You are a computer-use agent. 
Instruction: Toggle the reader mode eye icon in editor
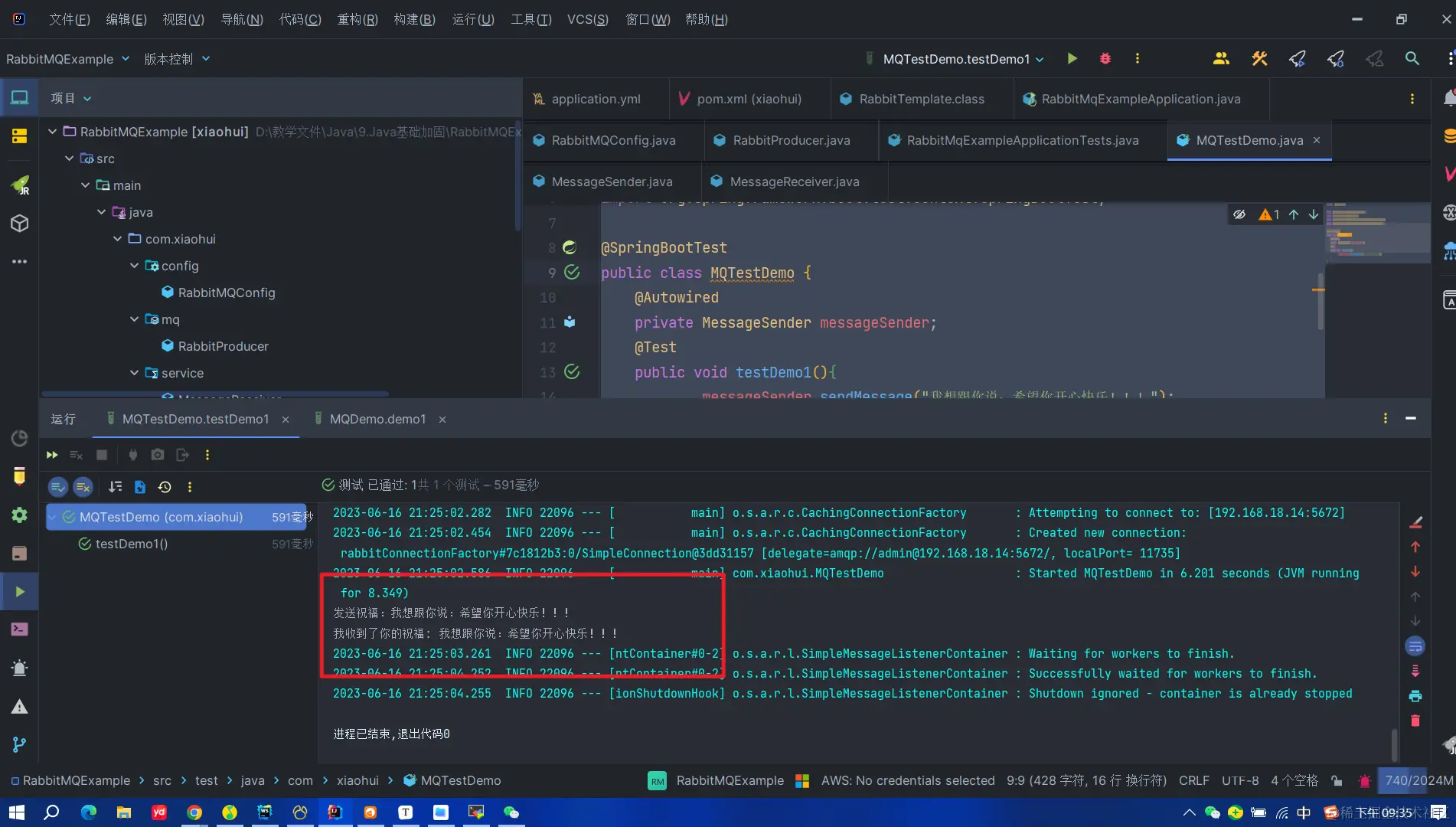point(1239,214)
